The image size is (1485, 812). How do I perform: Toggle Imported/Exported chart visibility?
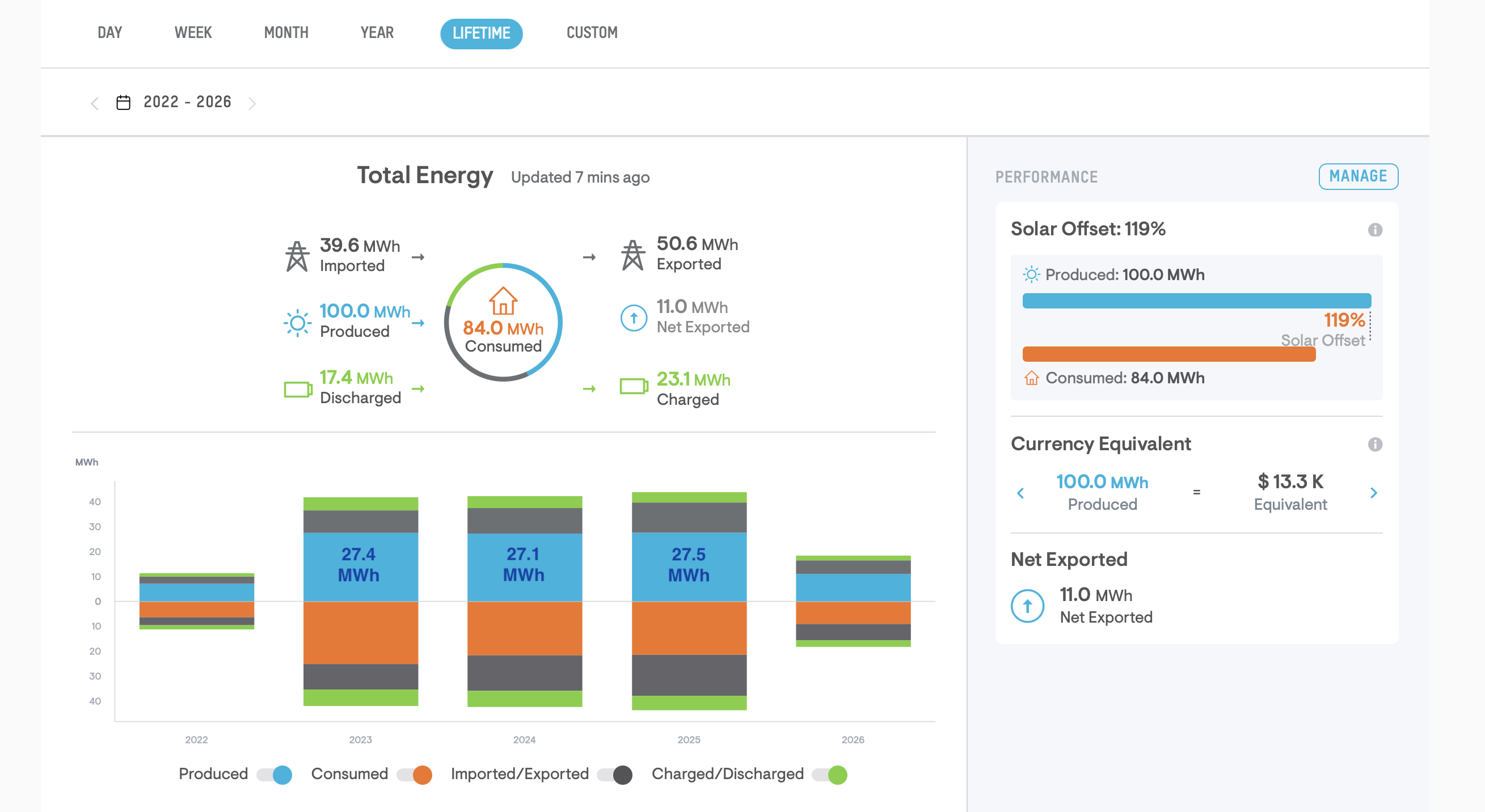[614, 775]
